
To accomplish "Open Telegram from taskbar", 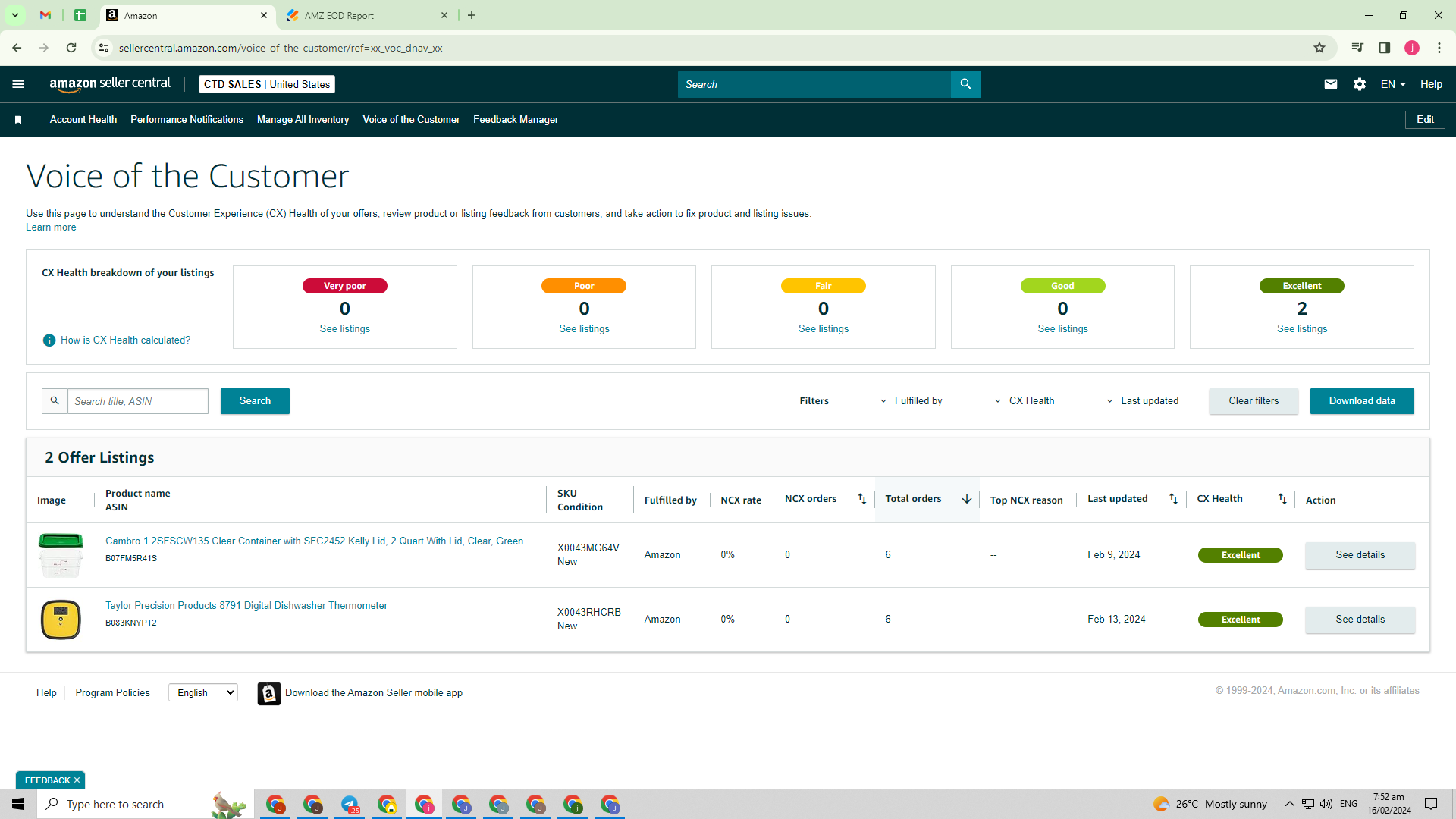I will 350,805.
